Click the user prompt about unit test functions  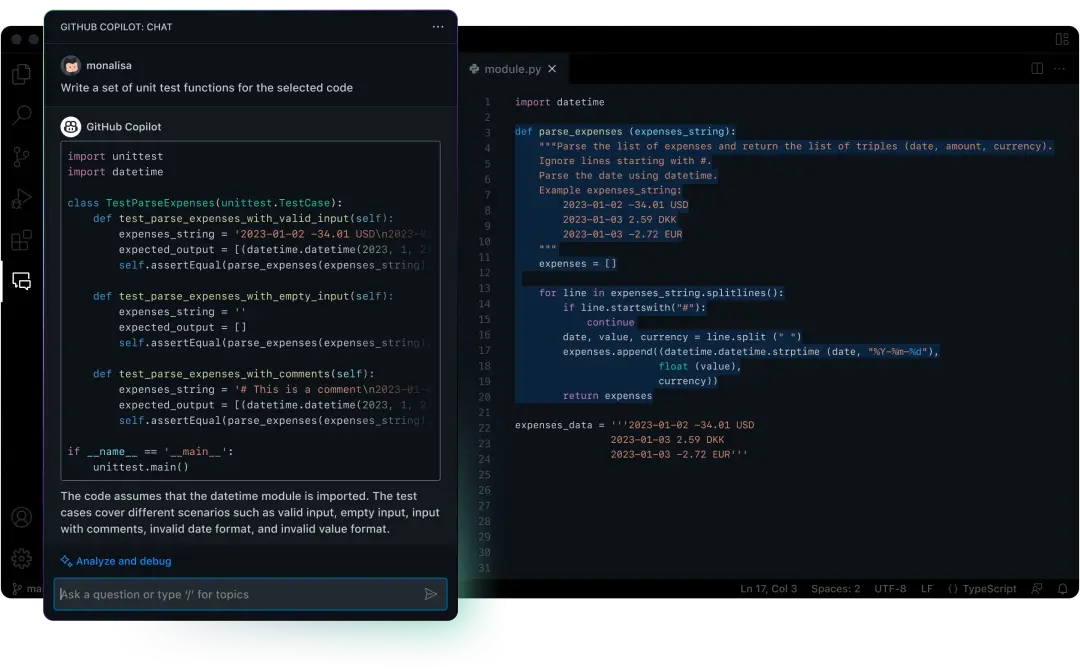[207, 87]
